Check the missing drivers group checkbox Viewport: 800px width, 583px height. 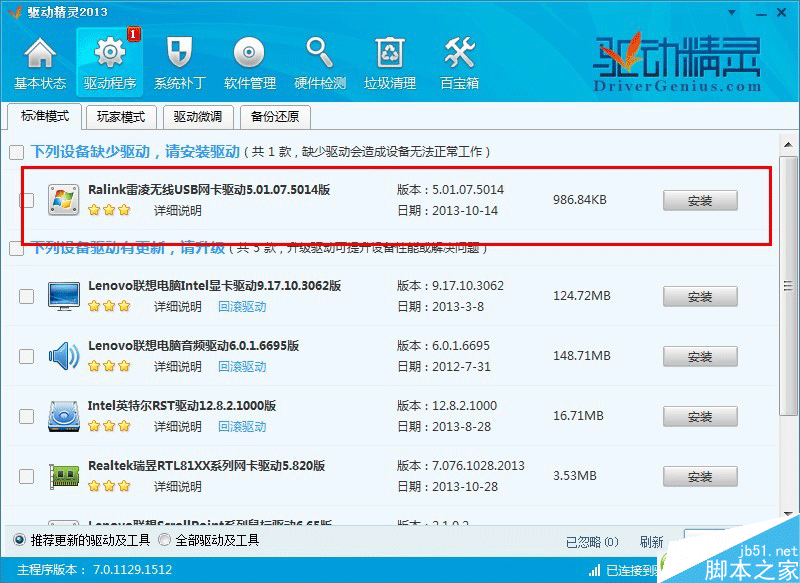coord(16,152)
